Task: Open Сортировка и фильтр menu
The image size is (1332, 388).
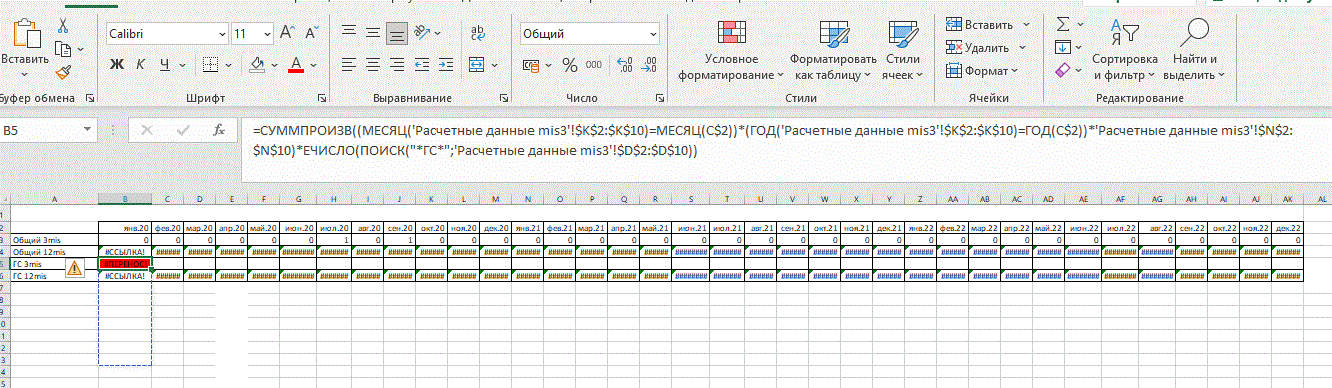Action: tap(1124, 50)
